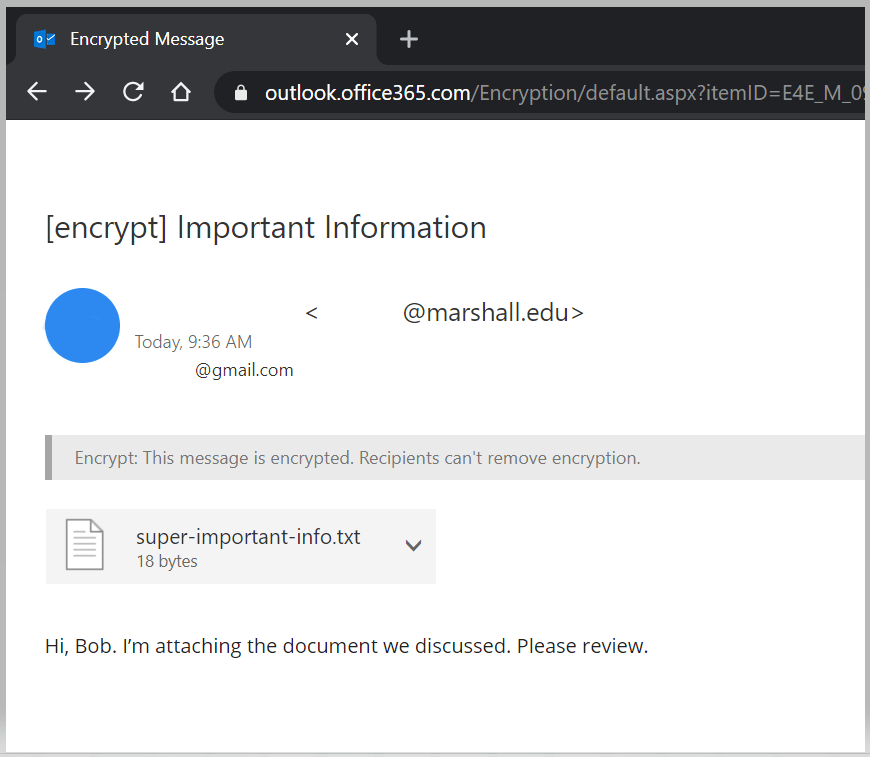Click the 18 bytes file size label
Viewport: 870px width, 757px height.
tap(166, 561)
